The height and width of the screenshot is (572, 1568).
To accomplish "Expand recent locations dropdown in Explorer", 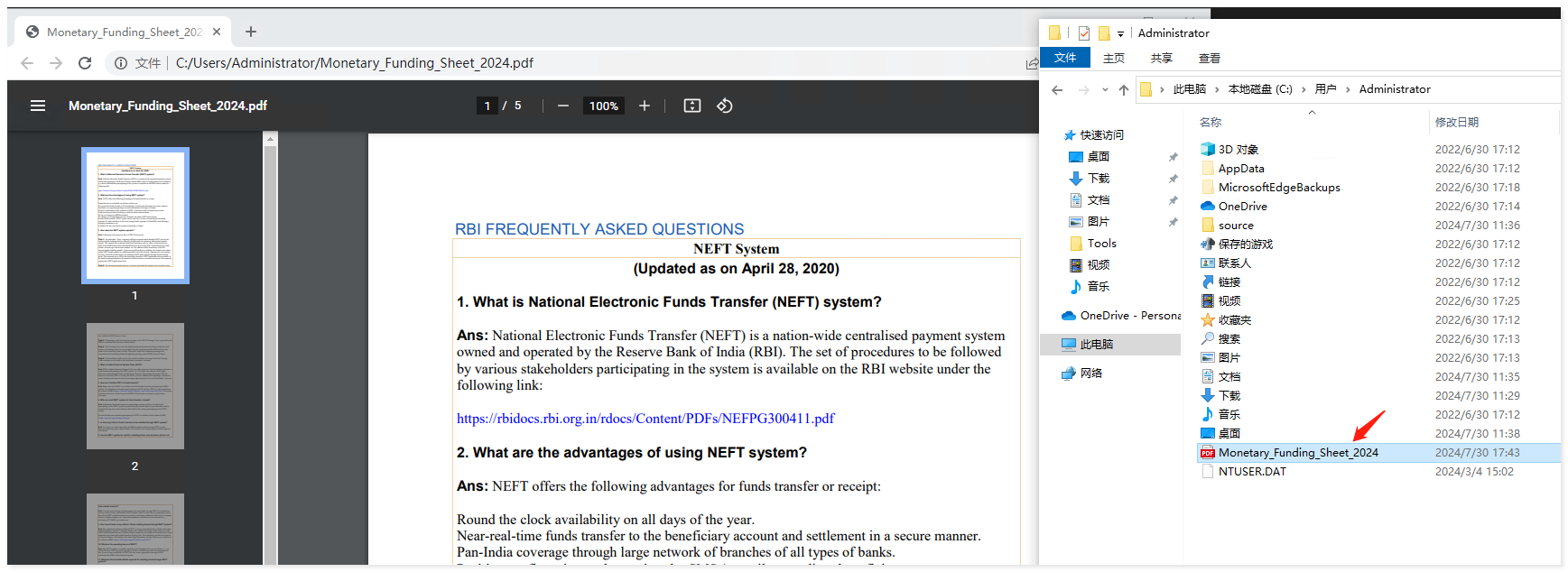I will click(x=1105, y=89).
